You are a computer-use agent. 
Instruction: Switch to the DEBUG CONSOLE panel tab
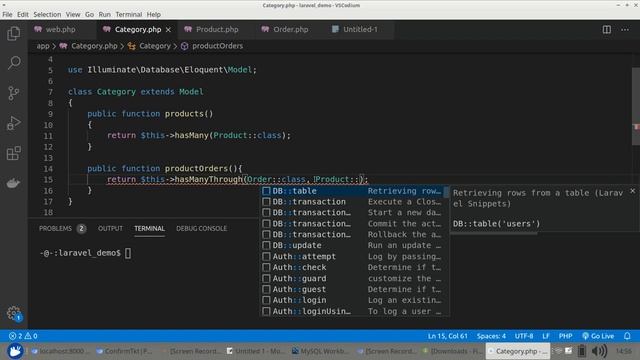coord(201,229)
